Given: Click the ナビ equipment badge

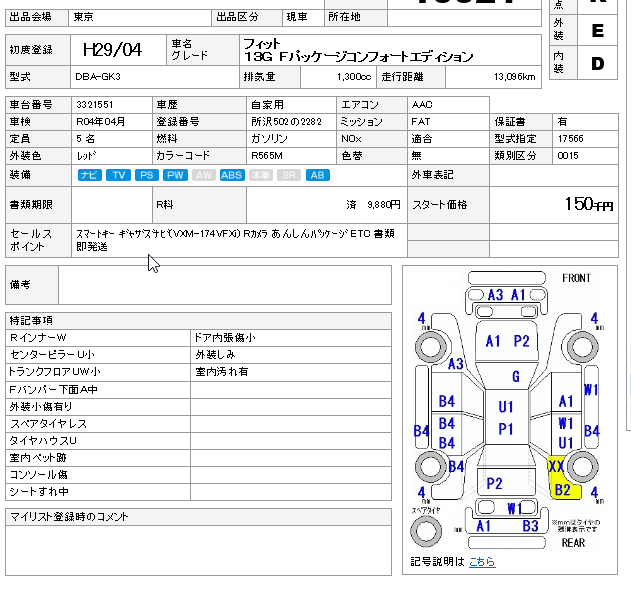Looking at the screenshot, I should 89,175.
